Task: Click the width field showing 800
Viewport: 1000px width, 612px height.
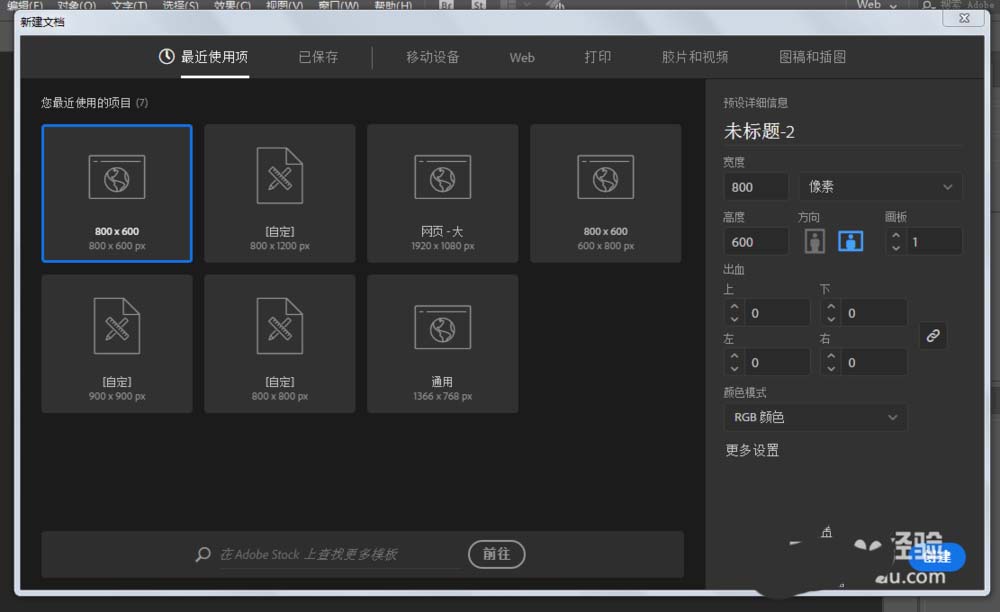Action: click(x=756, y=187)
